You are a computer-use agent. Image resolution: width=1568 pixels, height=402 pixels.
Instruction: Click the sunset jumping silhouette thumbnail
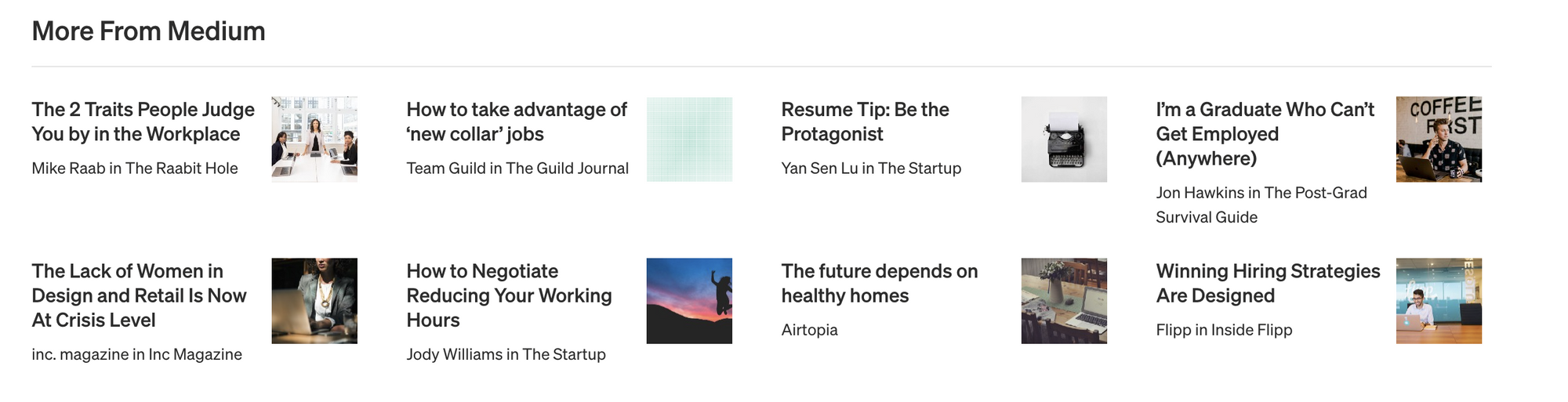point(689,301)
